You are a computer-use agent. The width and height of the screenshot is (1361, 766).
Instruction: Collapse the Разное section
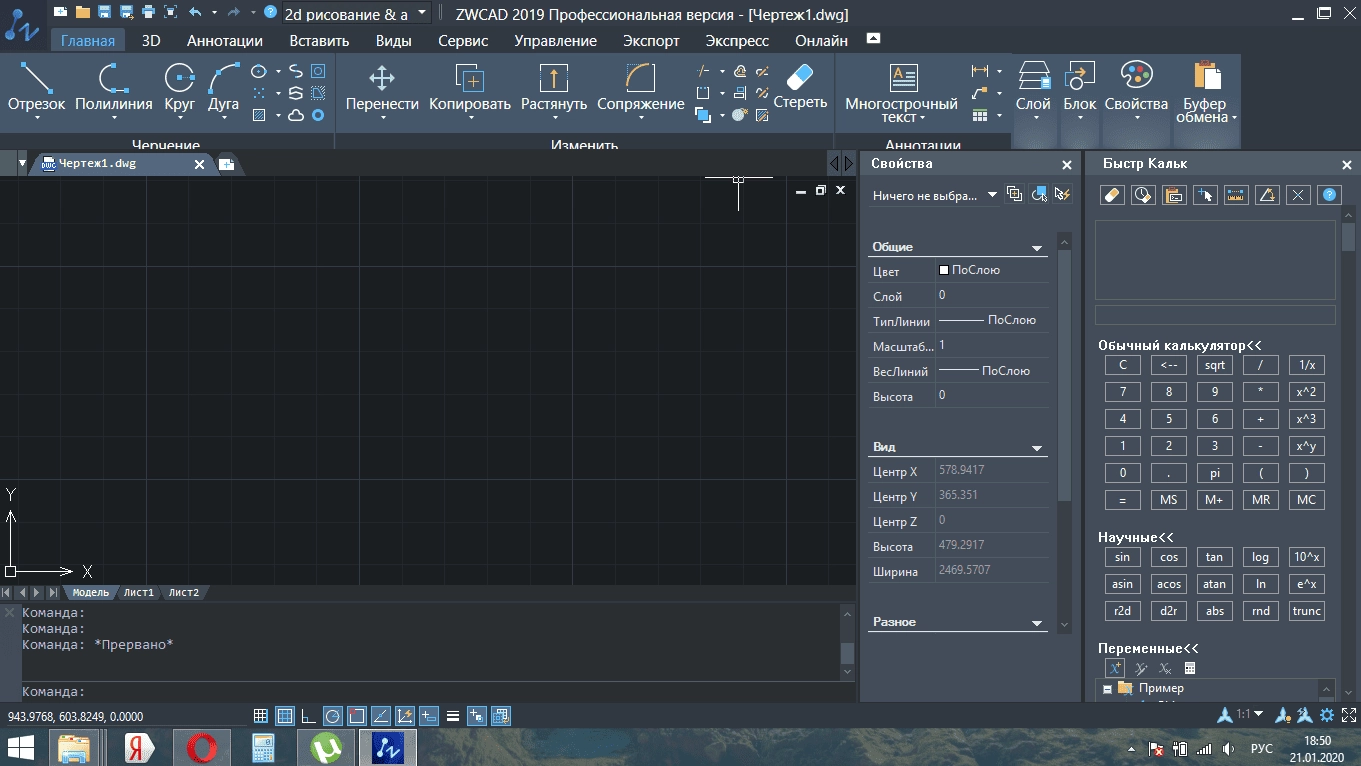[1037, 623]
